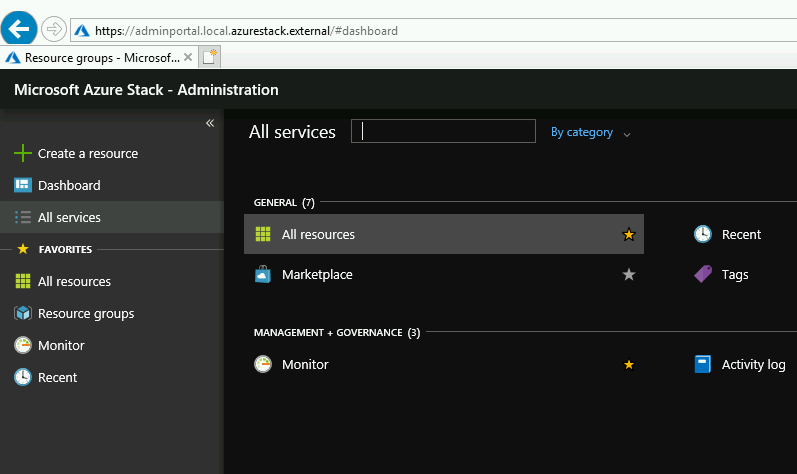Click the Favorites star icon in sidebar
797x474 pixels.
[x=23, y=249]
